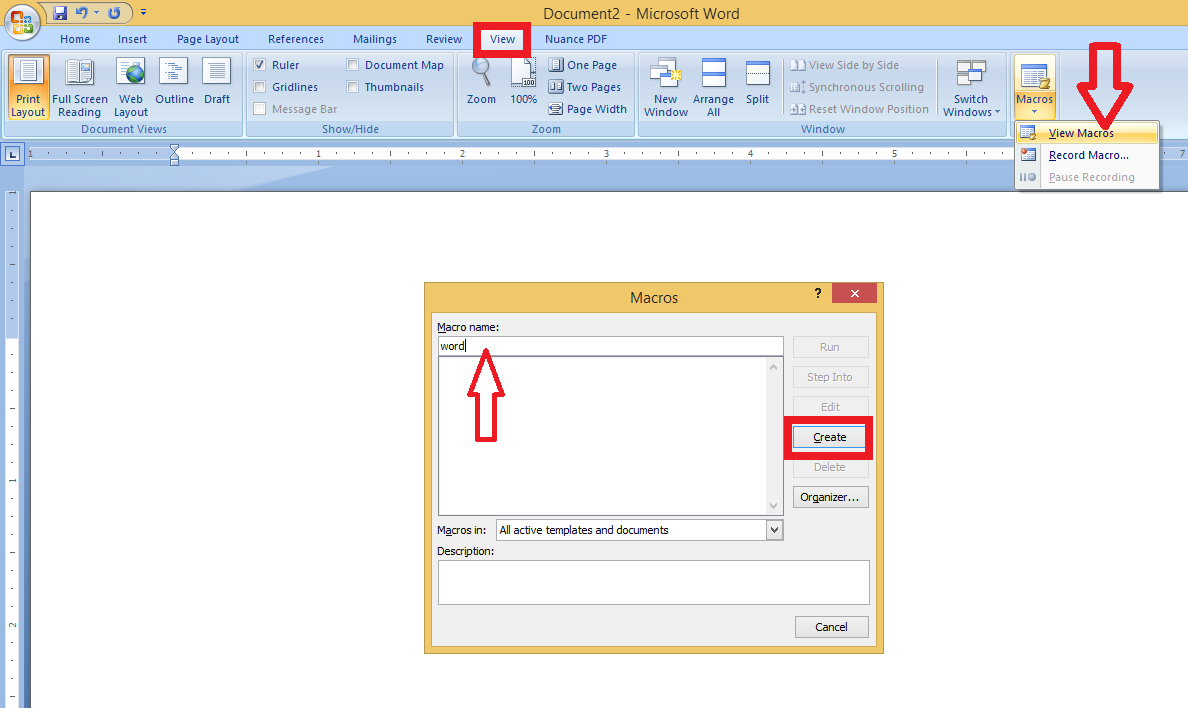Close the Macros dialog with X
The image size is (1188, 708).
[x=855, y=293]
